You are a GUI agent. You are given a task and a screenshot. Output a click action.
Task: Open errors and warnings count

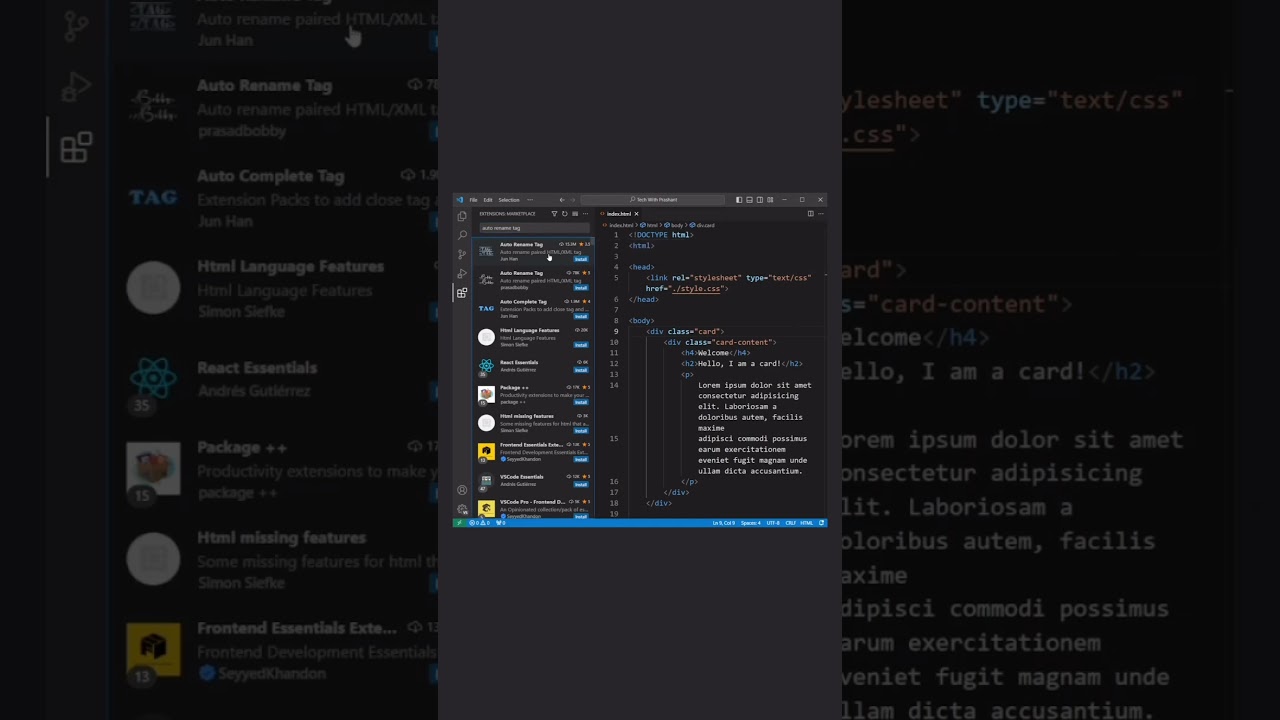pos(479,523)
